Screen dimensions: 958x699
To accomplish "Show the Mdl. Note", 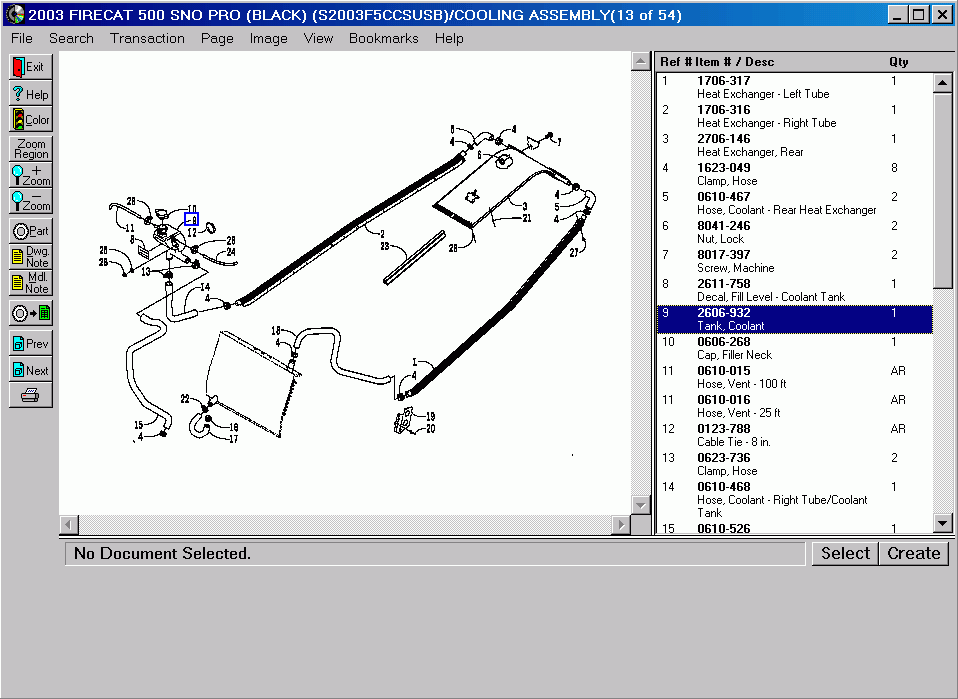I will [x=30, y=283].
